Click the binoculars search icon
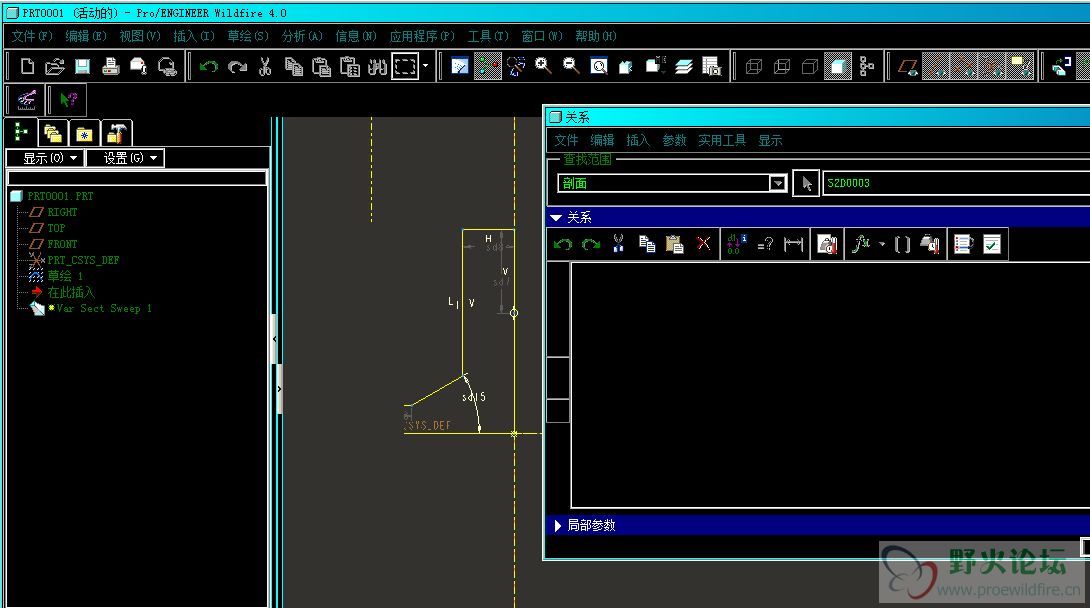This screenshot has width=1090, height=608. 377,67
